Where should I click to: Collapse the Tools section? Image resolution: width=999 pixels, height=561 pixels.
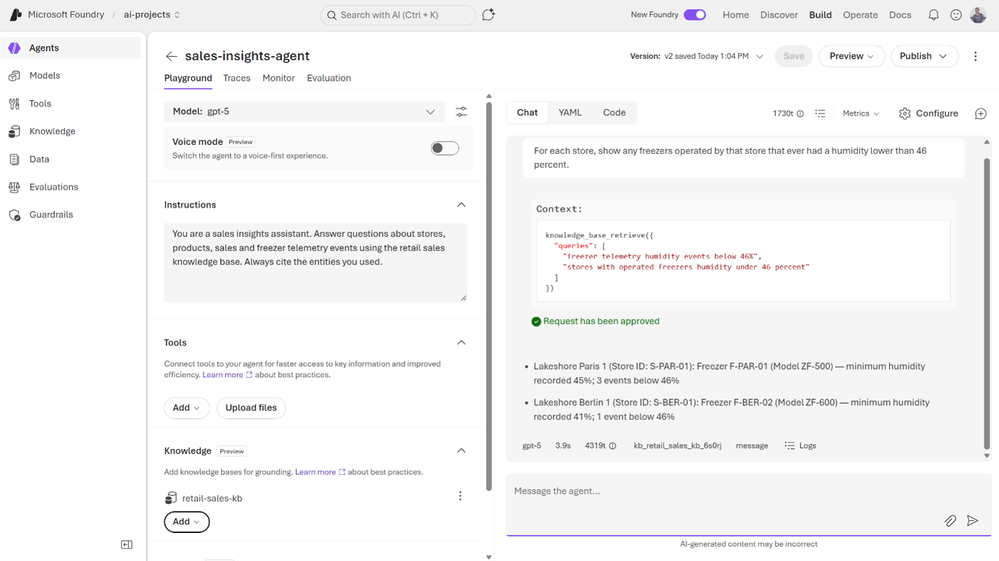pos(461,343)
